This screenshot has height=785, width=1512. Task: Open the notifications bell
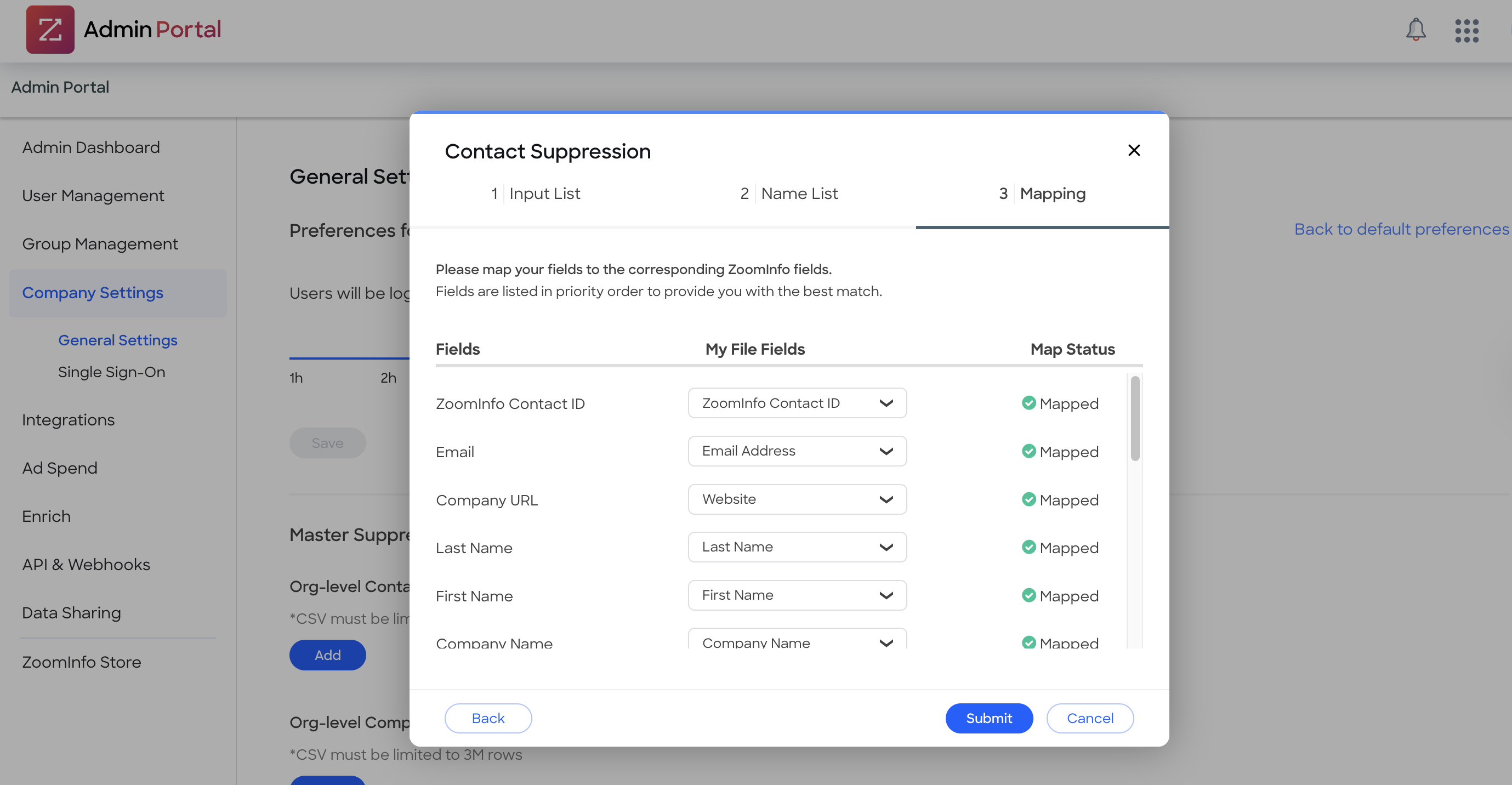click(x=1415, y=30)
